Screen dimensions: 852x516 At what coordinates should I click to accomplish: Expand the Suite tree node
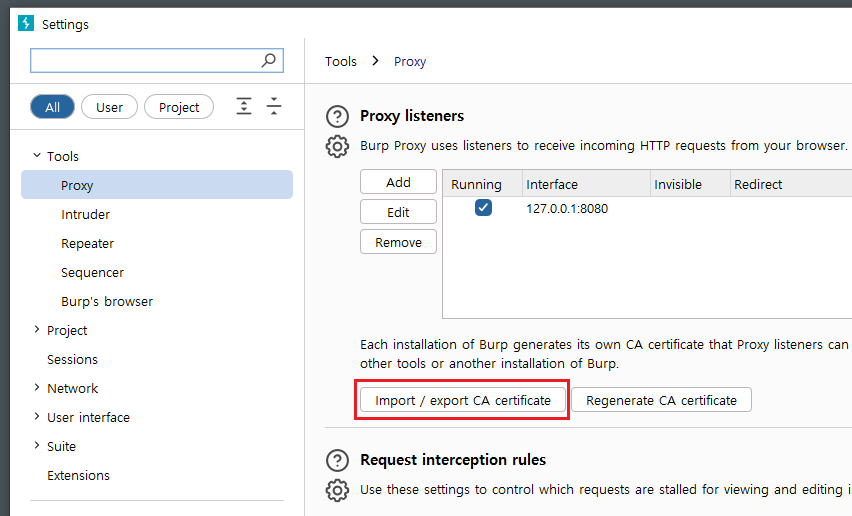click(x=37, y=445)
